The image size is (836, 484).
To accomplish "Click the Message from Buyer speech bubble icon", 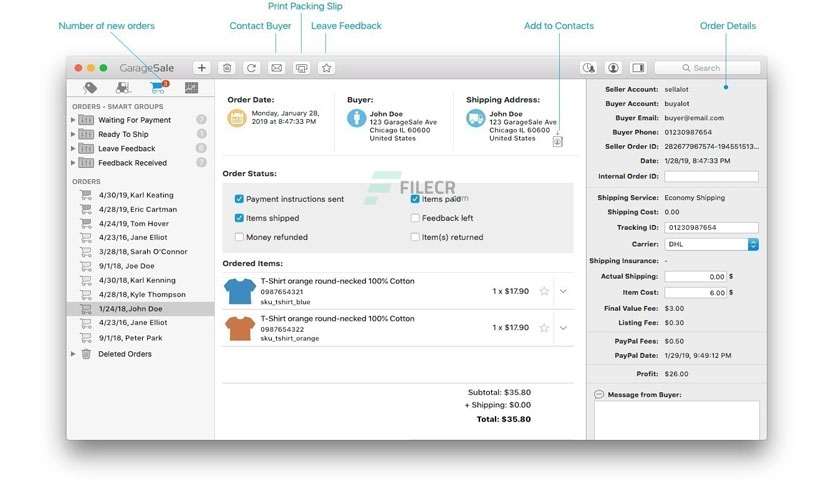I will [x=599, y=394].
